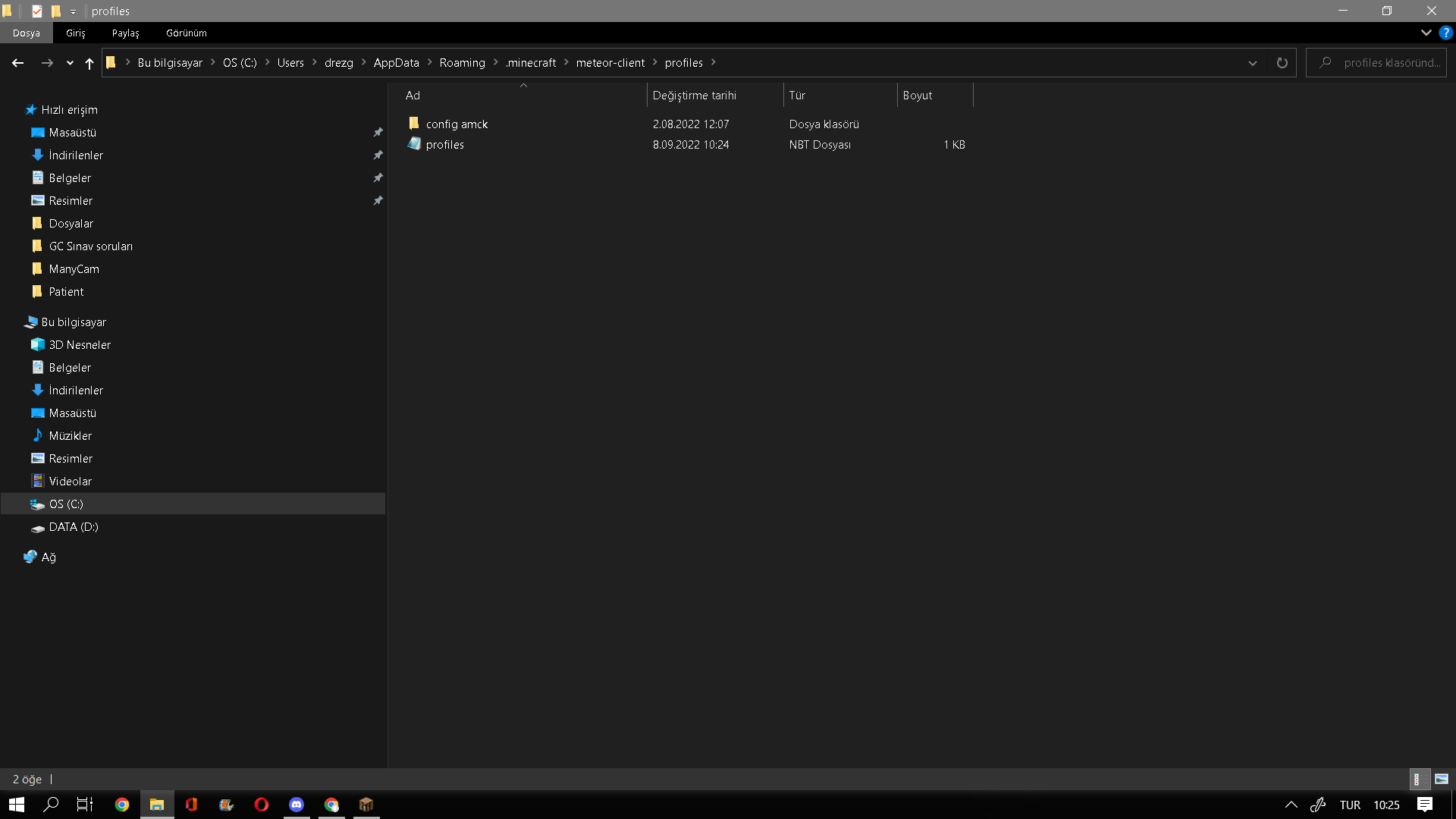Click the profiles folder search box
The height and width of the screenshot is (819, 1456).
point(1376,63)
